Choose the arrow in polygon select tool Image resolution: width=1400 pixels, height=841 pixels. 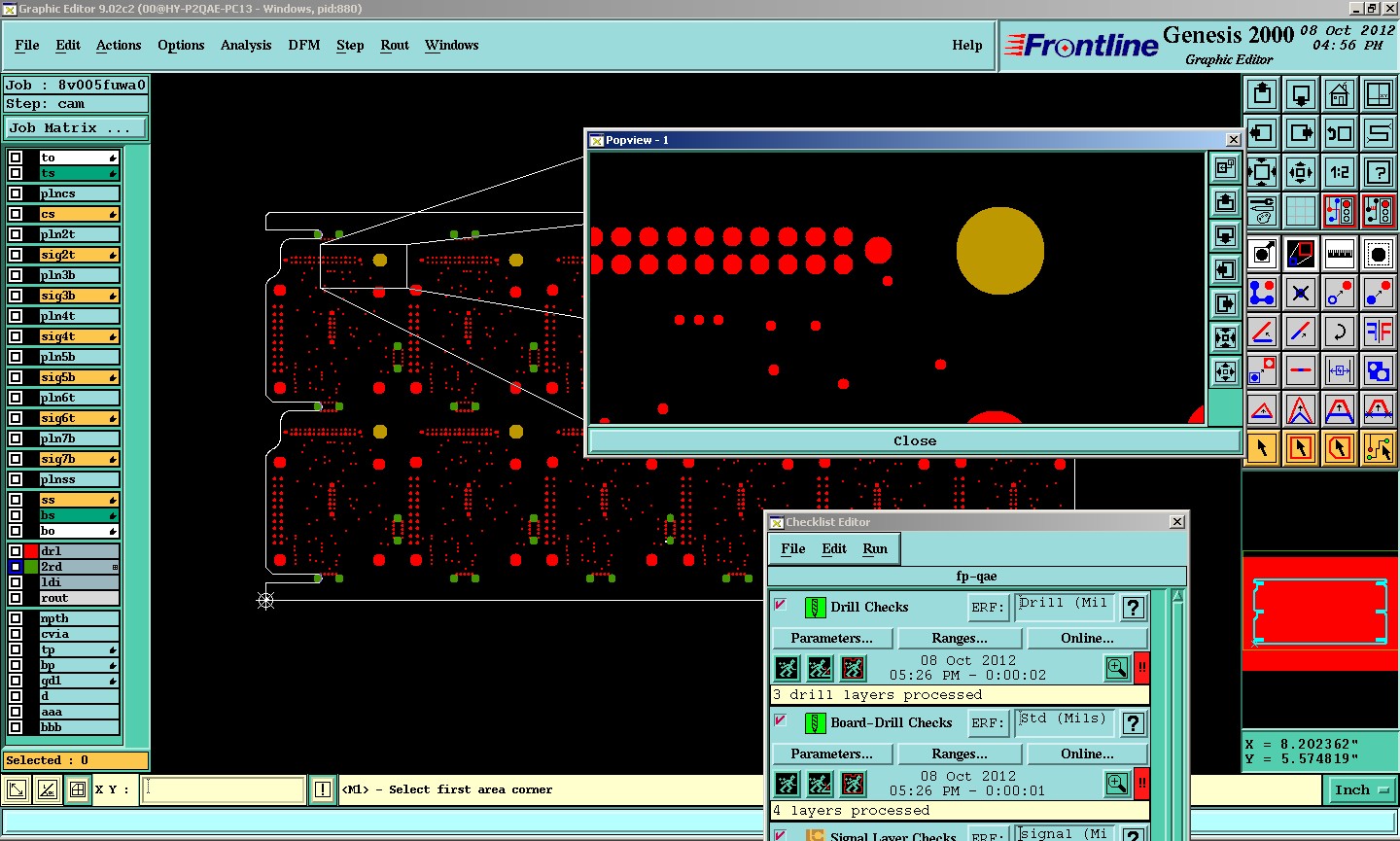pyautogui.click(x=1340, y=448)
